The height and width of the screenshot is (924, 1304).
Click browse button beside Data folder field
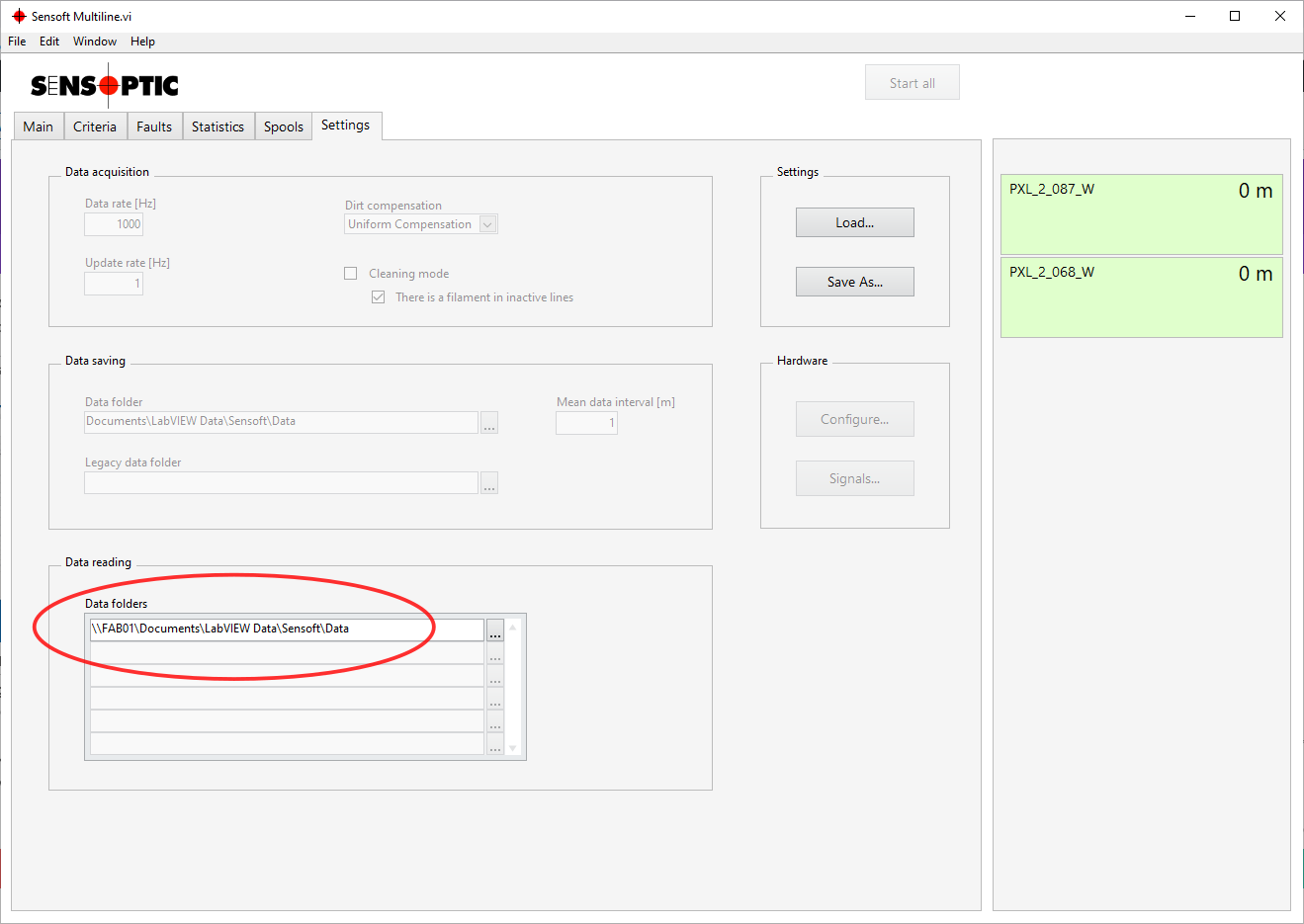point(489,423)
